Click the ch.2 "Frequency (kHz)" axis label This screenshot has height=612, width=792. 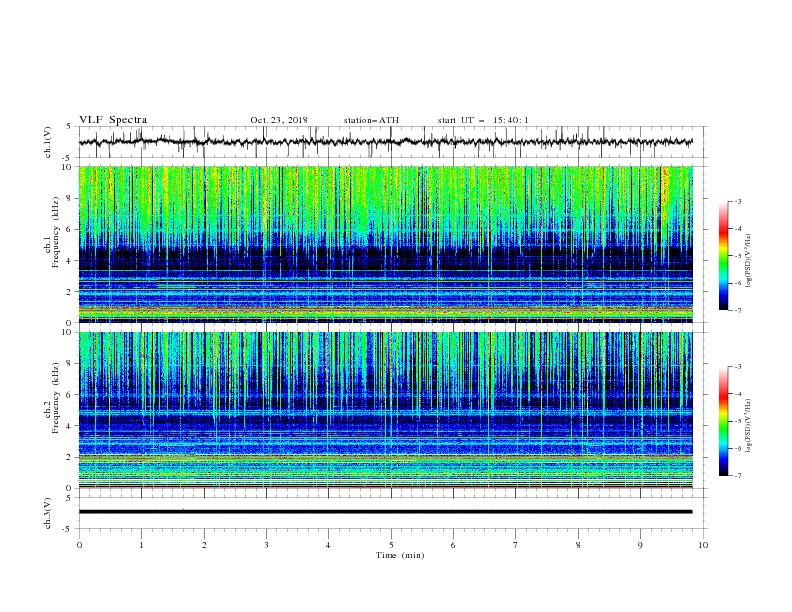point(57,398)
